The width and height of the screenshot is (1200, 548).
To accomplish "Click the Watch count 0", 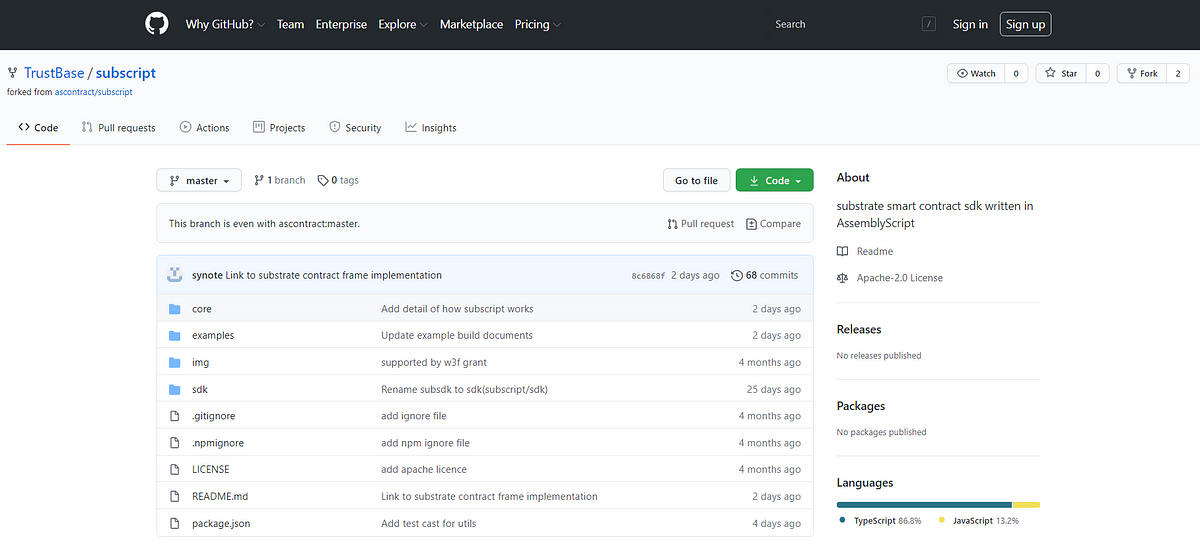I will (1016, 73).
